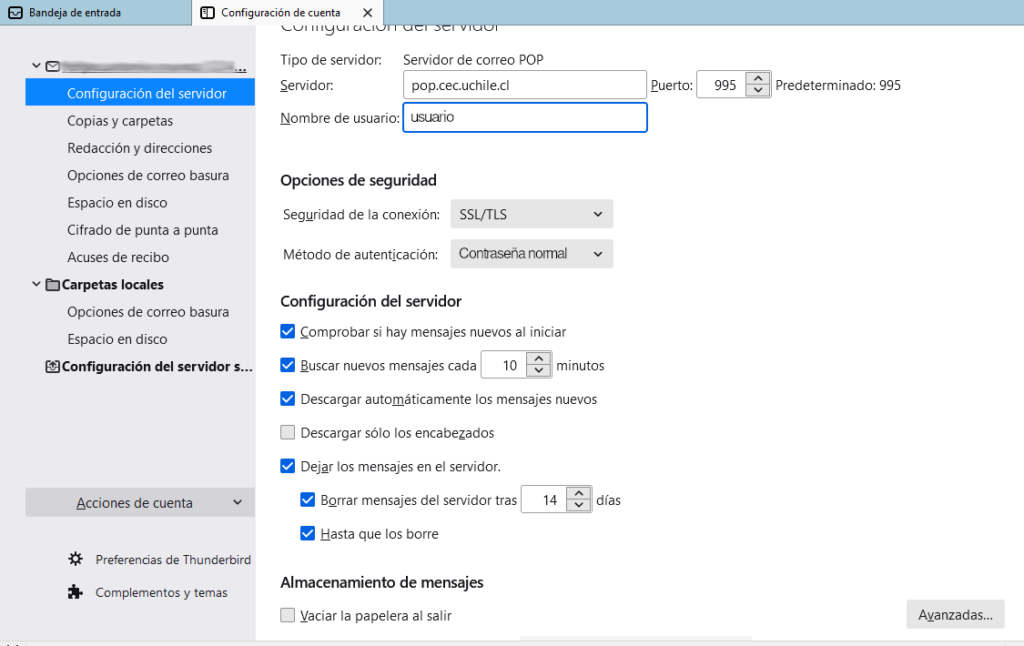This screenshot has width=1024, height=646.
Task: Open Método de autenticación dropdown
Action: (x=531, y=254)
